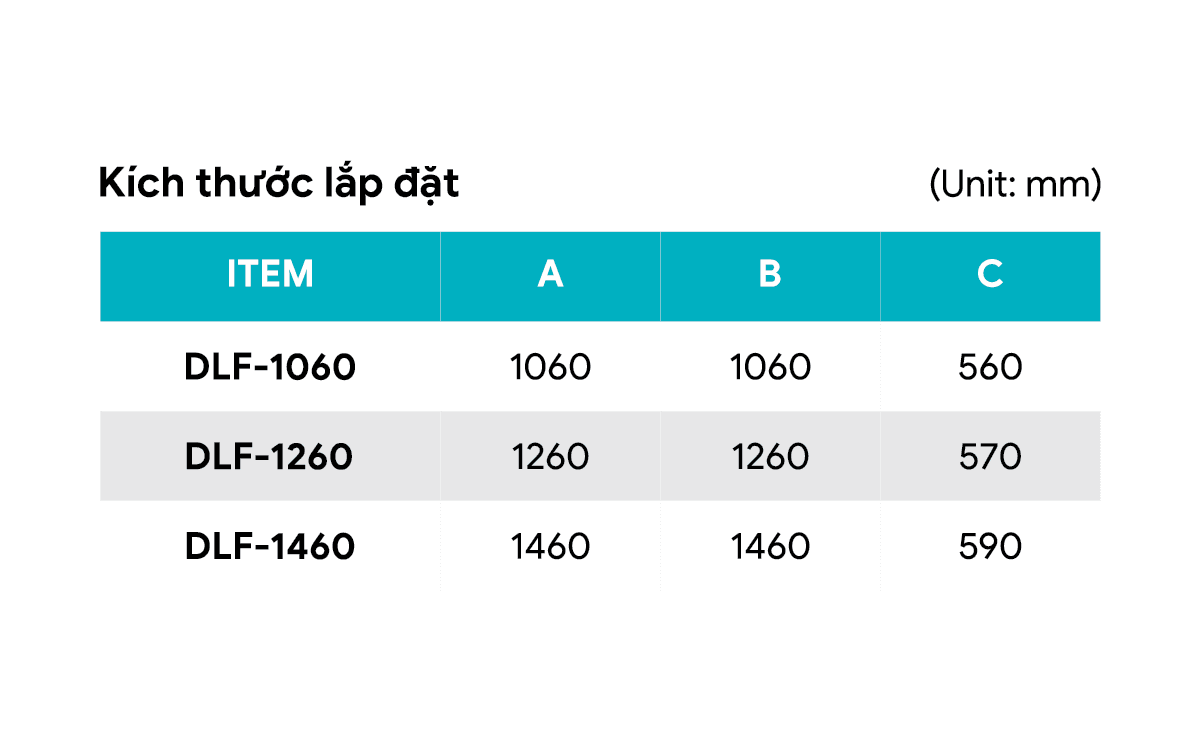1201x751 pixels.
Task: Select the DLF-1060 item cell
Action: (270, 368)
